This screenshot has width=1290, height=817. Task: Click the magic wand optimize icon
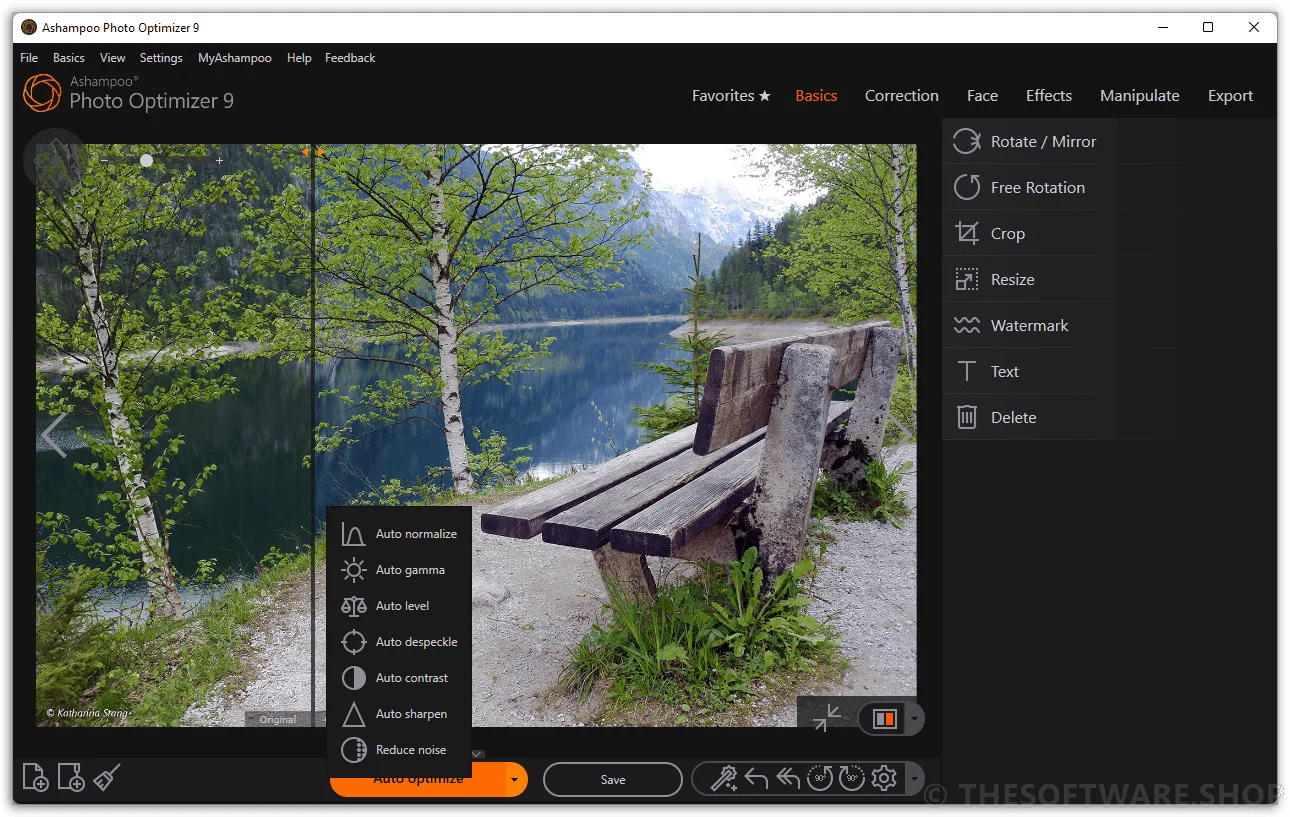click(723, 779)
